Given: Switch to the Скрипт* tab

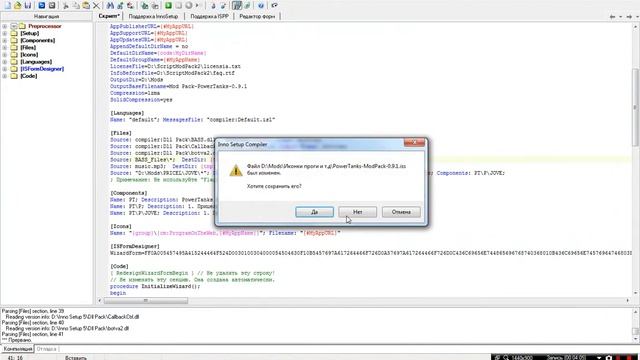Looking at the screenshot, I should [x=109, y=16].
